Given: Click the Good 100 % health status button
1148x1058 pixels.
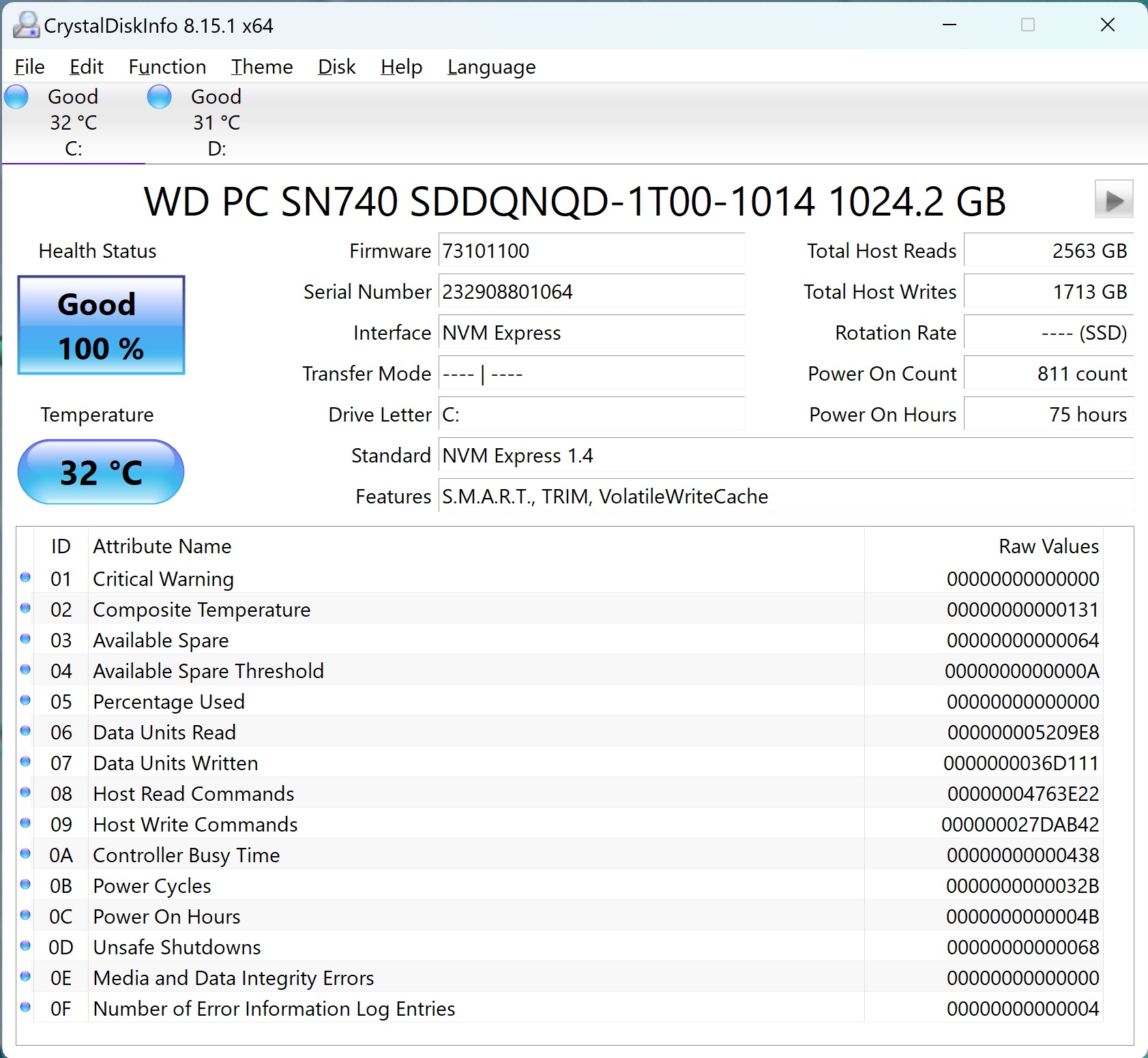Looking at the screenshot, I should pos(101,325).
